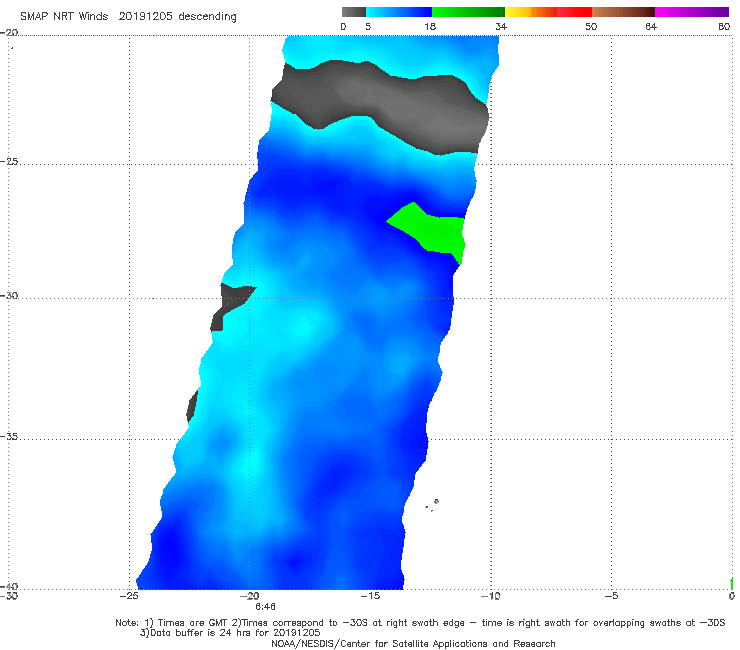Image resolution: width=740 pixels, height=650 pixels.
Task: Click the green 18–34 color bar segment
Action: click(x=468, y=12)
